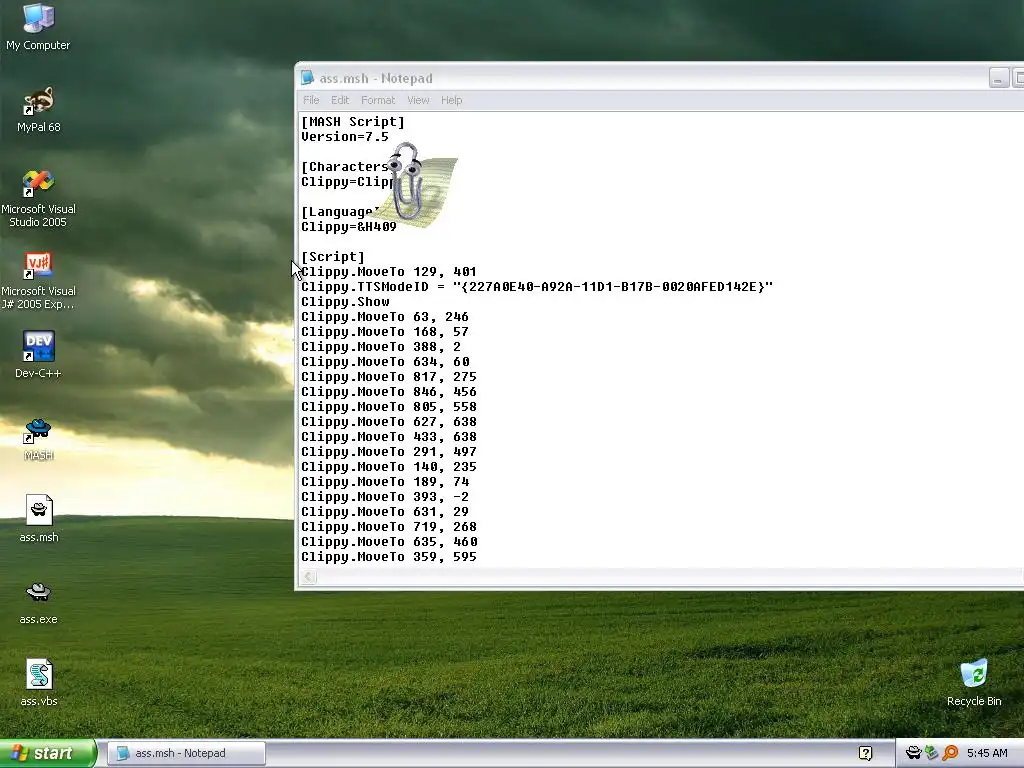Click the taskbar clock showing 5:45 AM
This screenshot has height=768, width=1024.
tap(987, 753)
